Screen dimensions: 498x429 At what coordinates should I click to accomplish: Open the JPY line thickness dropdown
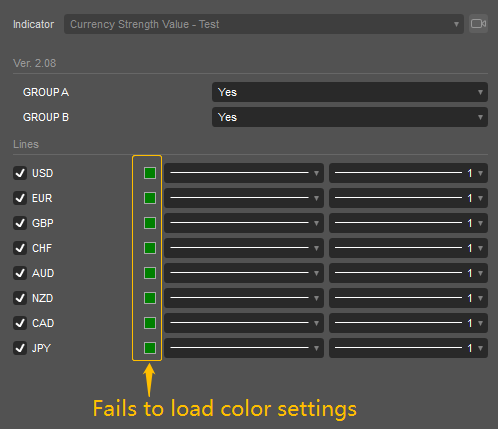pyautogui.click(x=408, y=348)
